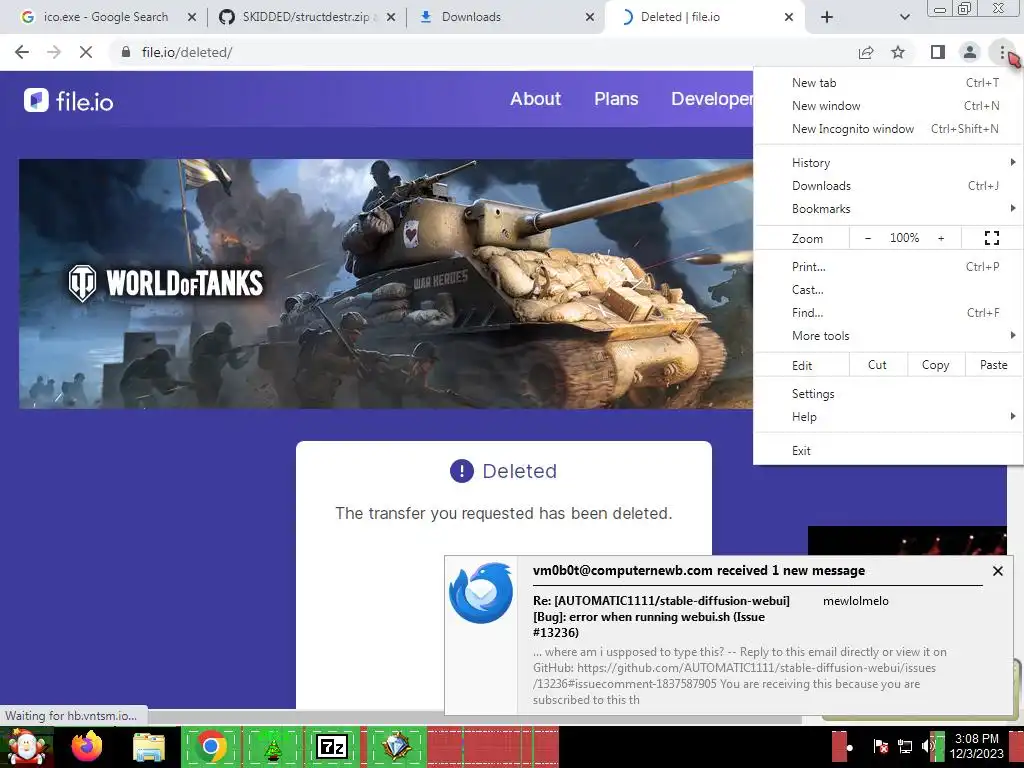Click the network tray icon

point(905,746)
